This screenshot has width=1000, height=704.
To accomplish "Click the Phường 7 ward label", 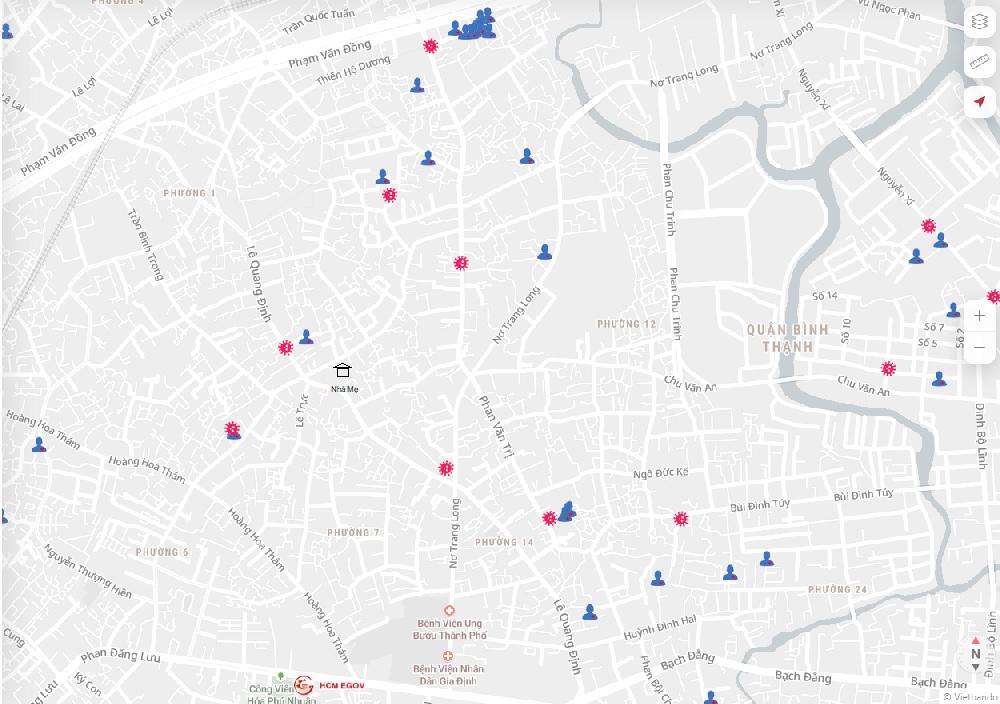I will point(353,532).
